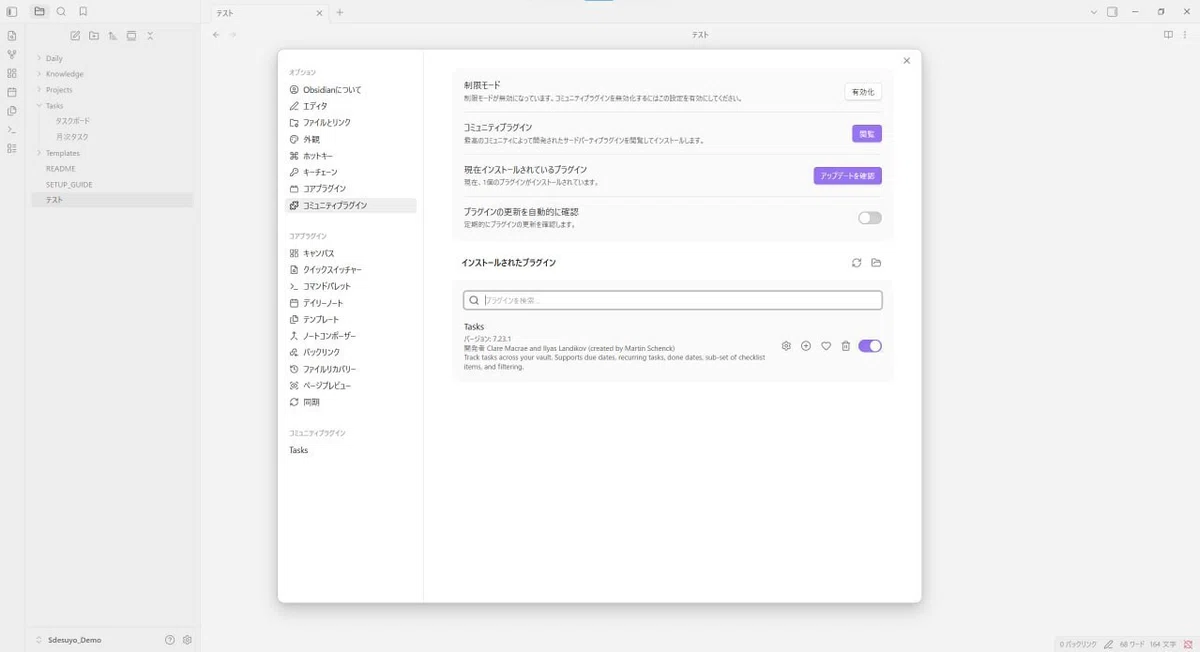The width and height of the screenshot is (1200, 652).
Task: Open the README note
Action: (x=61, y=169)
